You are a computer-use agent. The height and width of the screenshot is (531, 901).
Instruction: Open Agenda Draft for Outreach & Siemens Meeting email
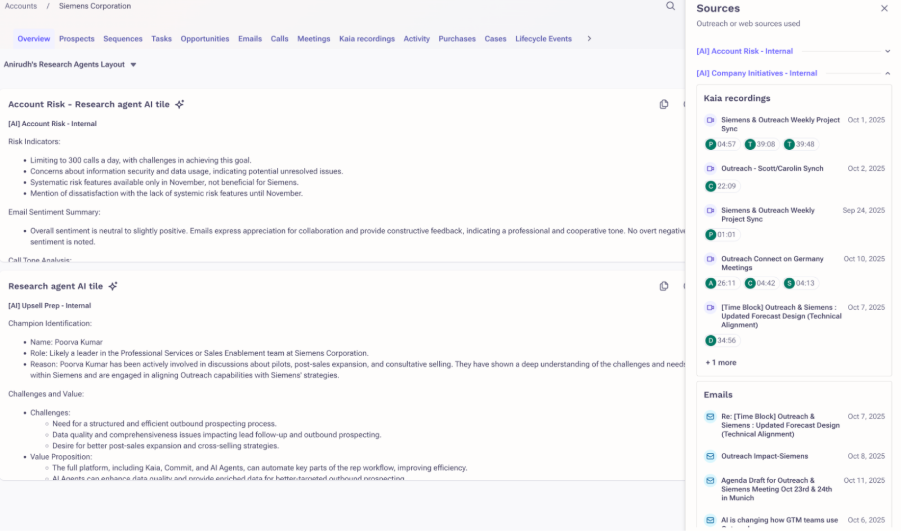point(777,489)
